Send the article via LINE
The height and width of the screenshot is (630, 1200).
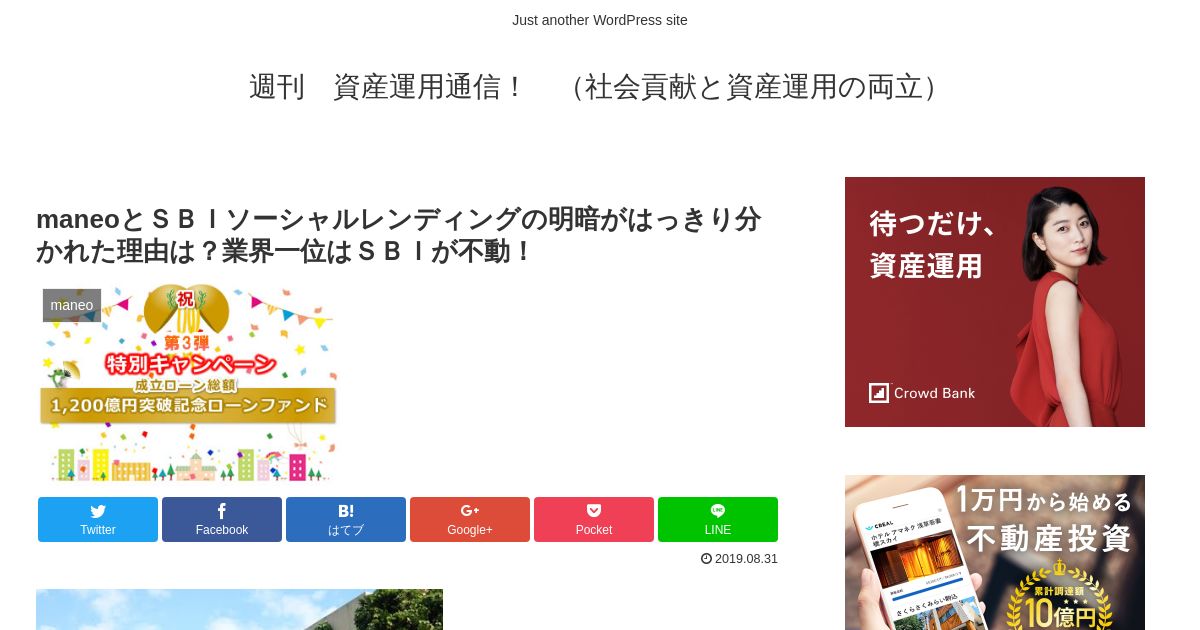[718, 519]
